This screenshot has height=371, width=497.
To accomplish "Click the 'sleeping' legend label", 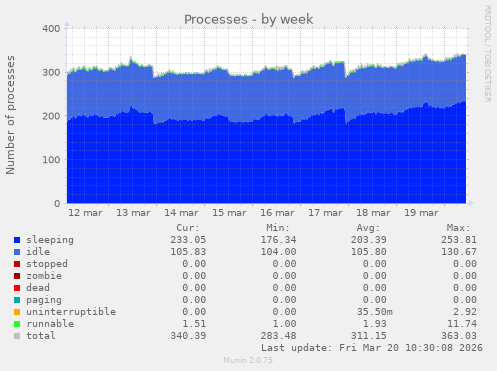I will pyautogui.click(x=50, y=240).
